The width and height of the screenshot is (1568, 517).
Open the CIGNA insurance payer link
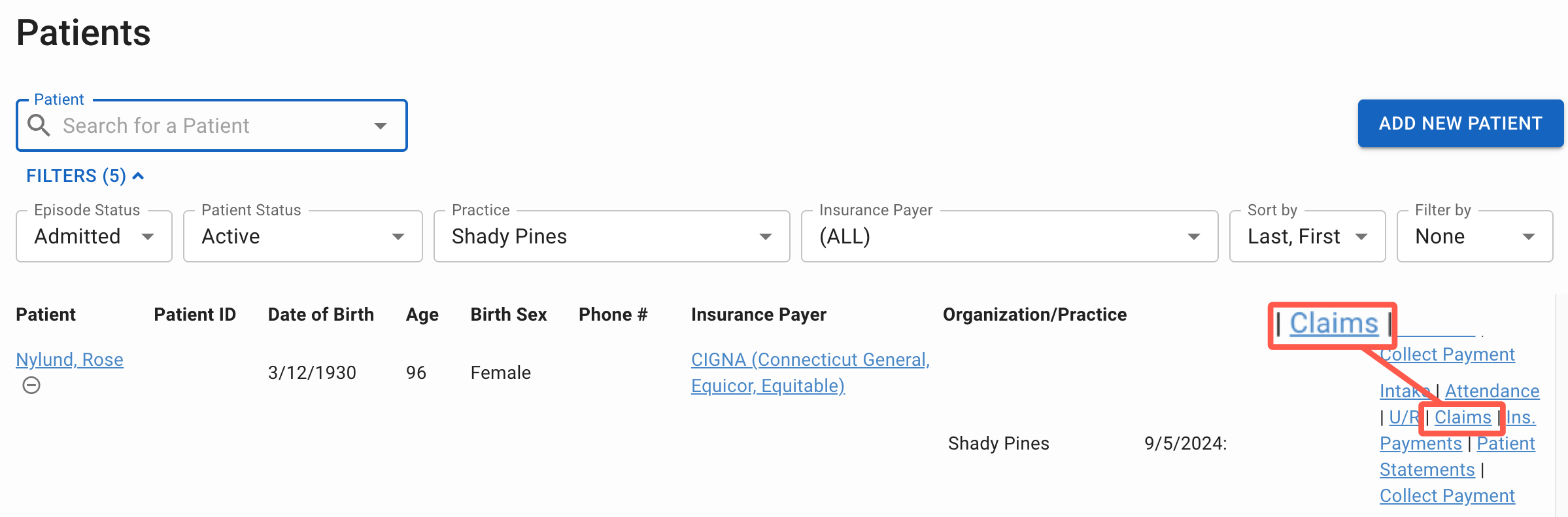pyautogui.click(x=810, y=372)
